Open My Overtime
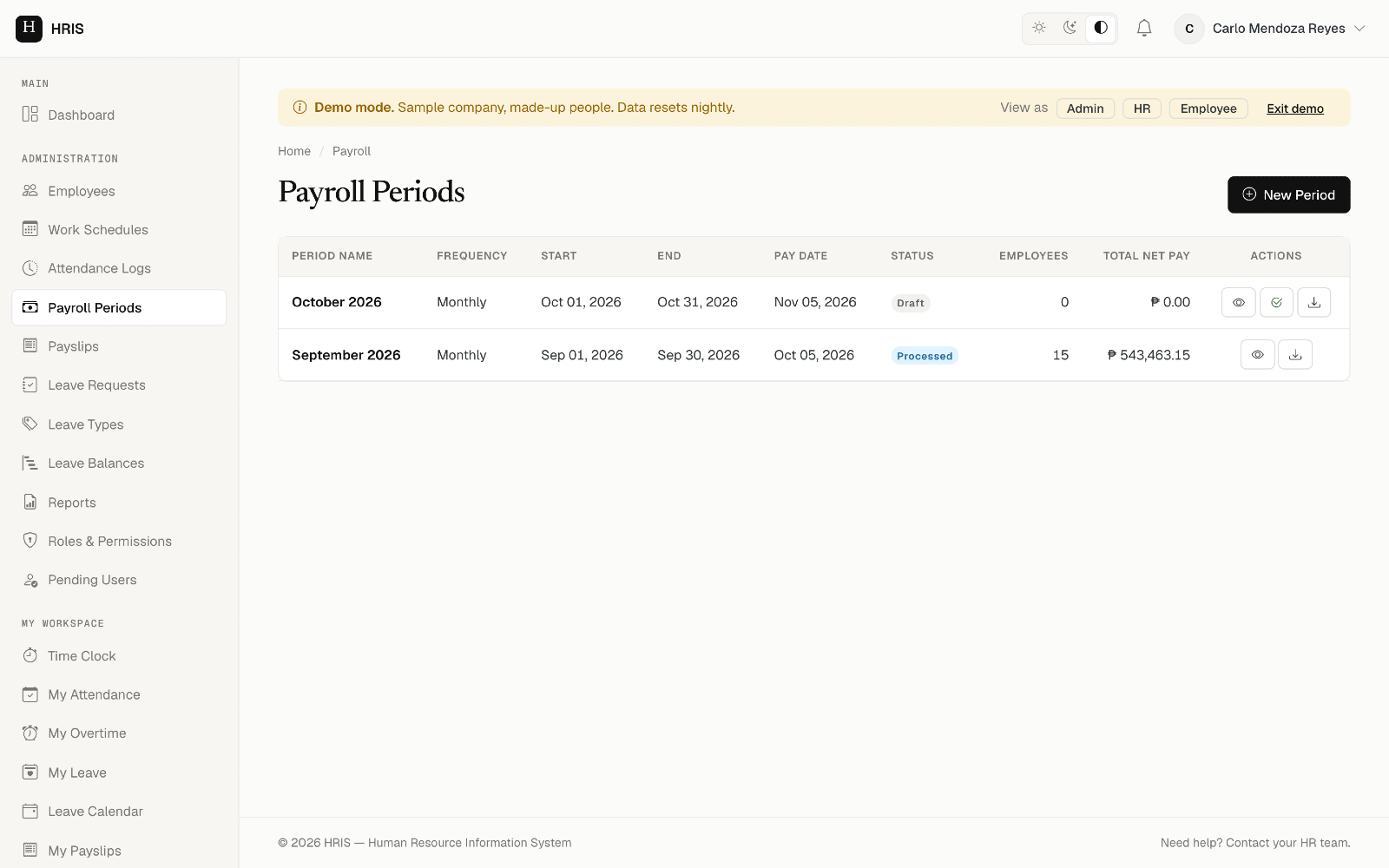 point(119,733)
